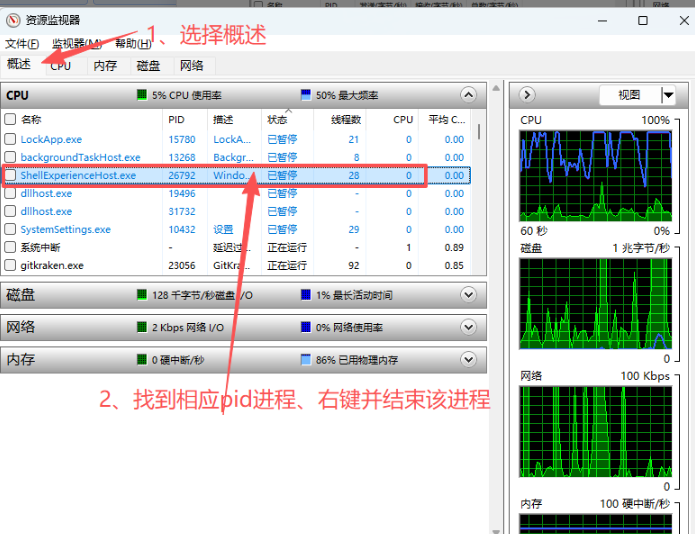The height and width of the screenshot is (534, 695).
Task: Click the main pane scrollbar down arrow
Action: coord(496,530)
